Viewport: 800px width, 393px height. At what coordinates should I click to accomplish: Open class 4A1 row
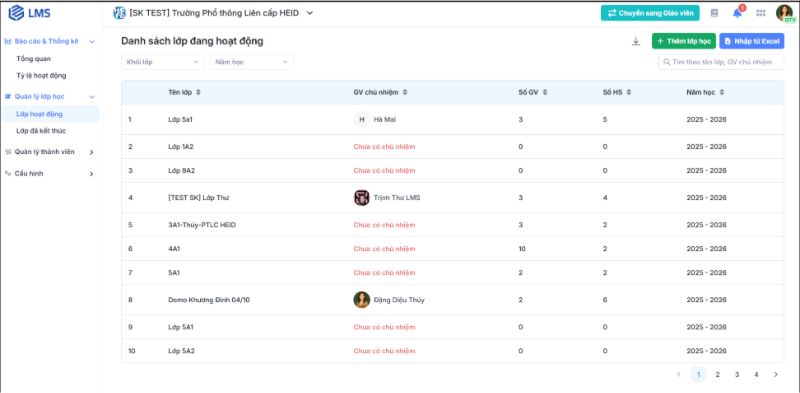click(x=453, y=249)
